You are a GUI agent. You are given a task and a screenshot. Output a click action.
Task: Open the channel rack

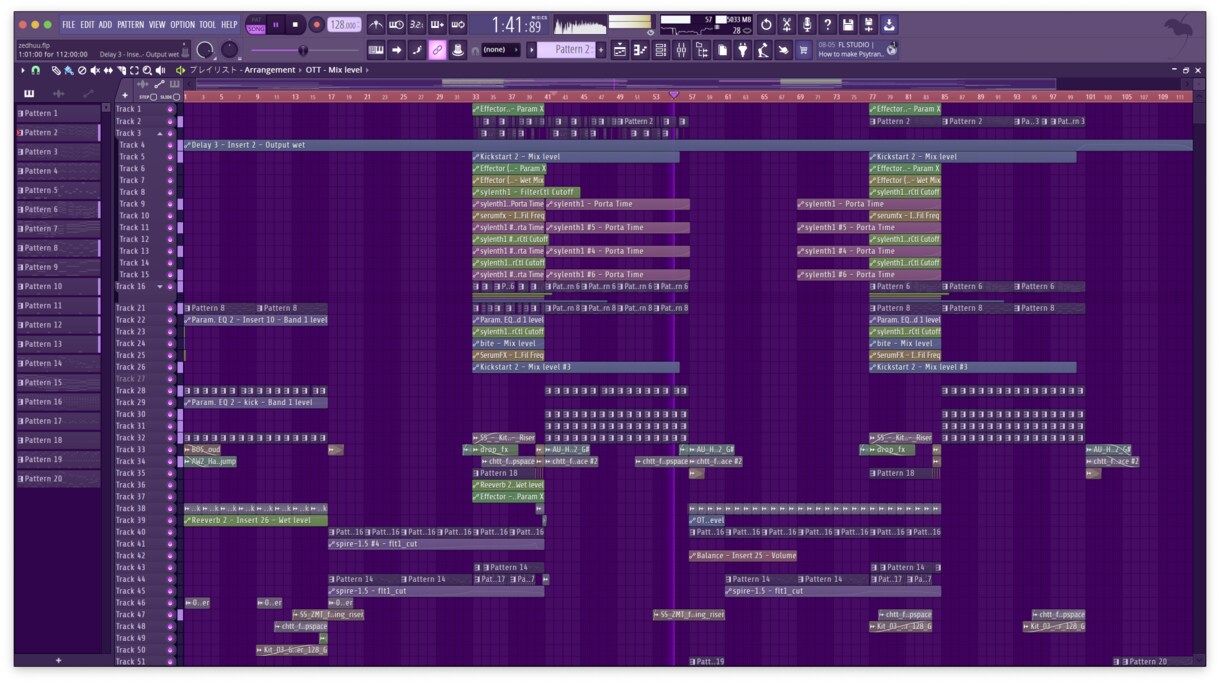(661, 49)
